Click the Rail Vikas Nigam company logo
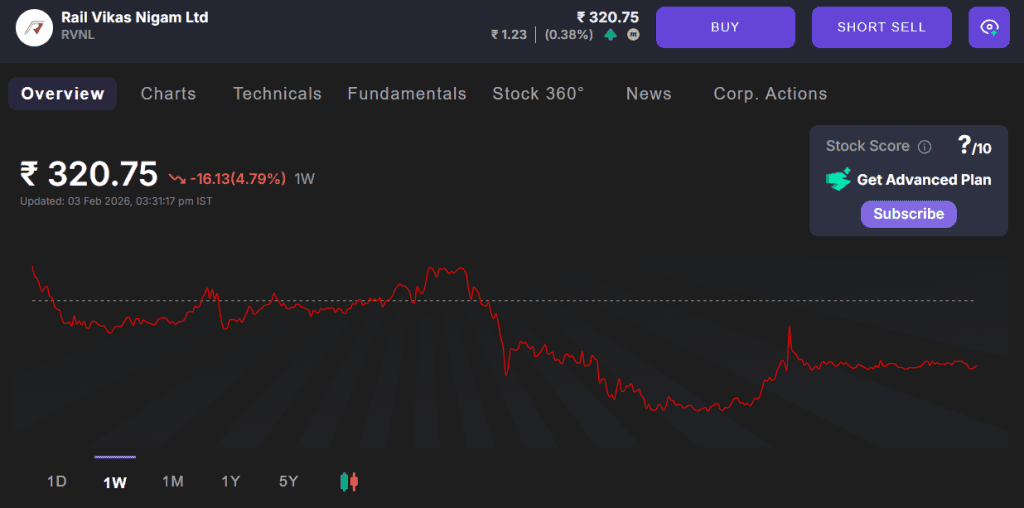 (x=34, y=27)
